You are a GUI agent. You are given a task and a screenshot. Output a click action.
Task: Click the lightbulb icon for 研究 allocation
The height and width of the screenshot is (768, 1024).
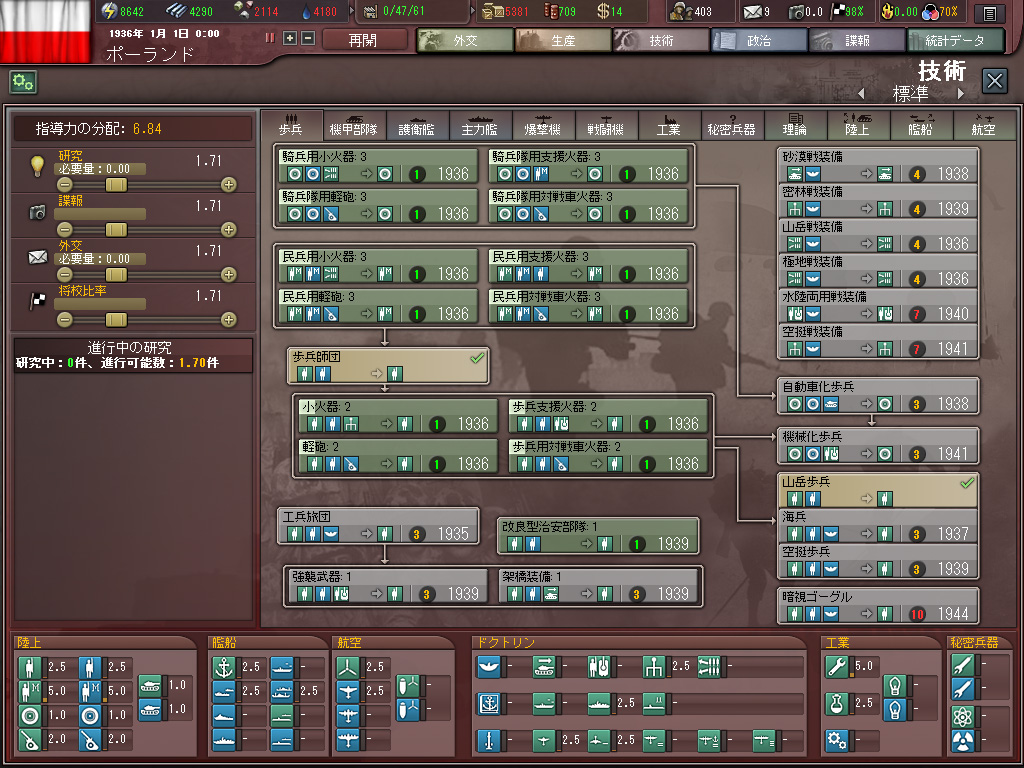click(x=37, y=166)
